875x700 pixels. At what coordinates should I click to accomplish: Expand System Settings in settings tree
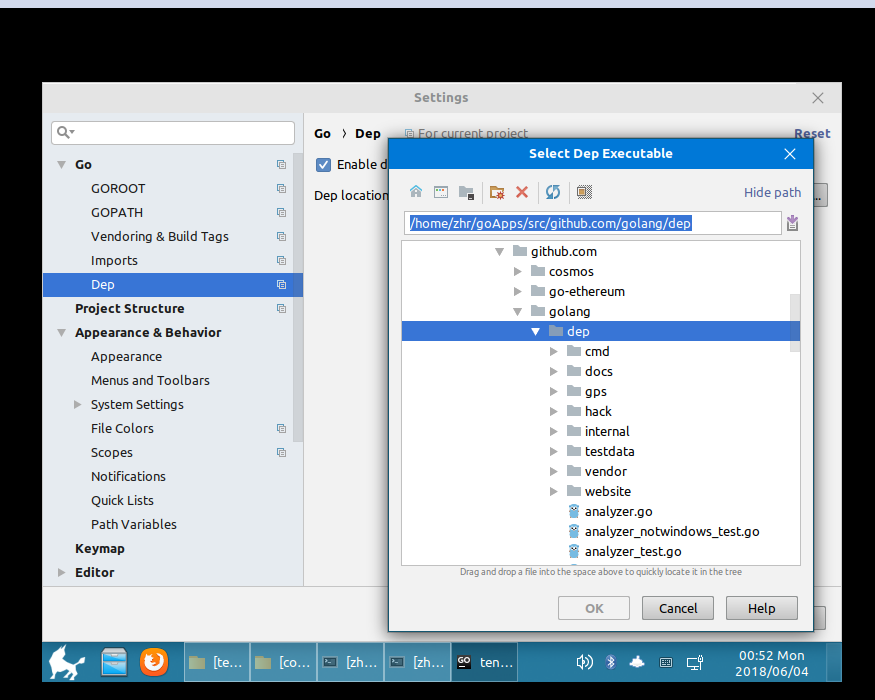pyautogui.click(x=78, y=405)
